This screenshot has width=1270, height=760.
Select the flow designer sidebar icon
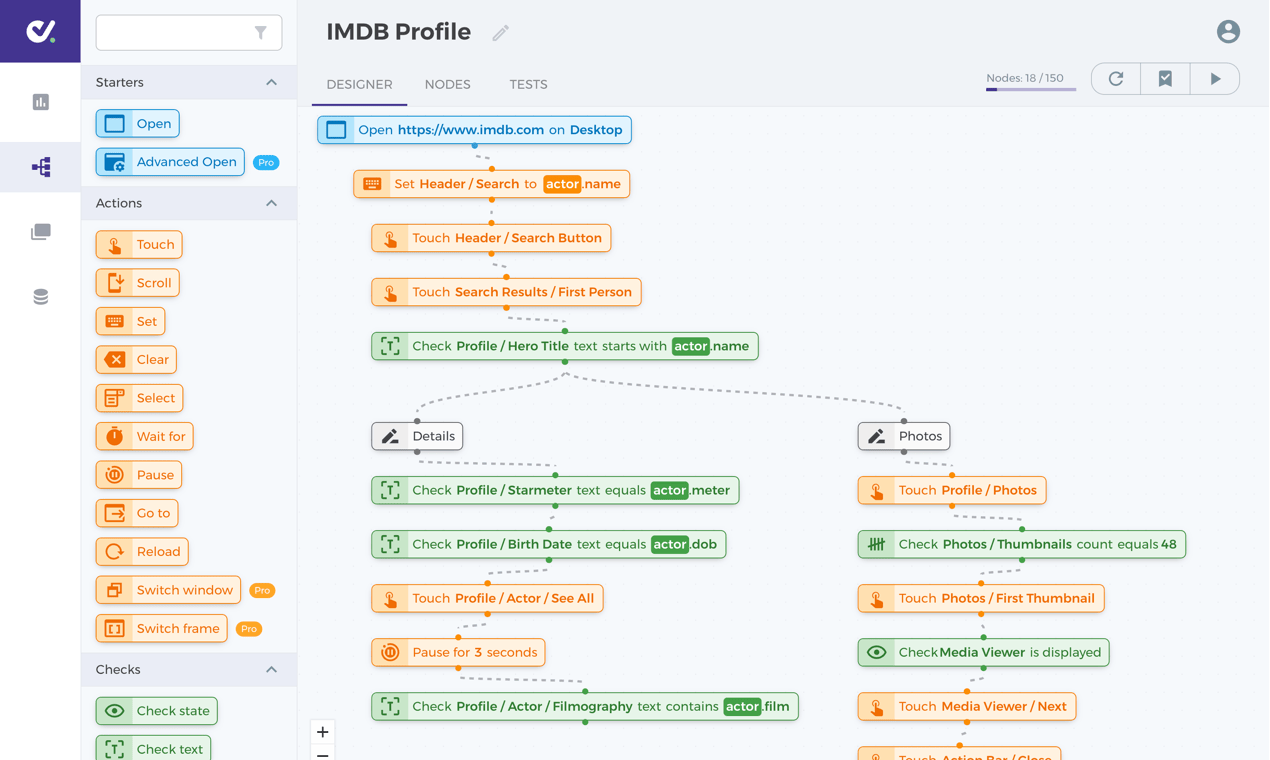pyautogui.click(x=40, y=167)
